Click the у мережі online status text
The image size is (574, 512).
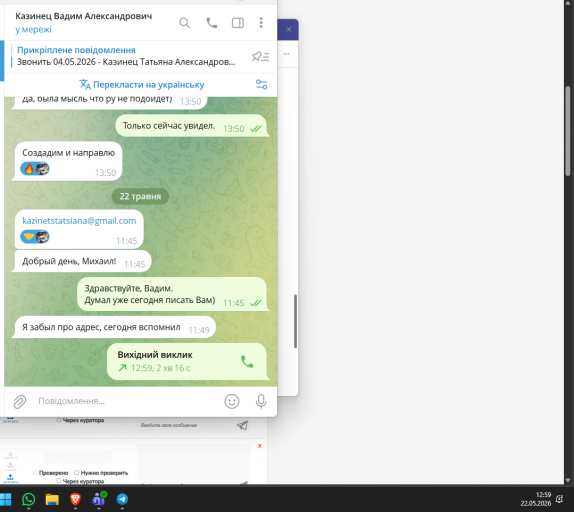pos(33,30)
